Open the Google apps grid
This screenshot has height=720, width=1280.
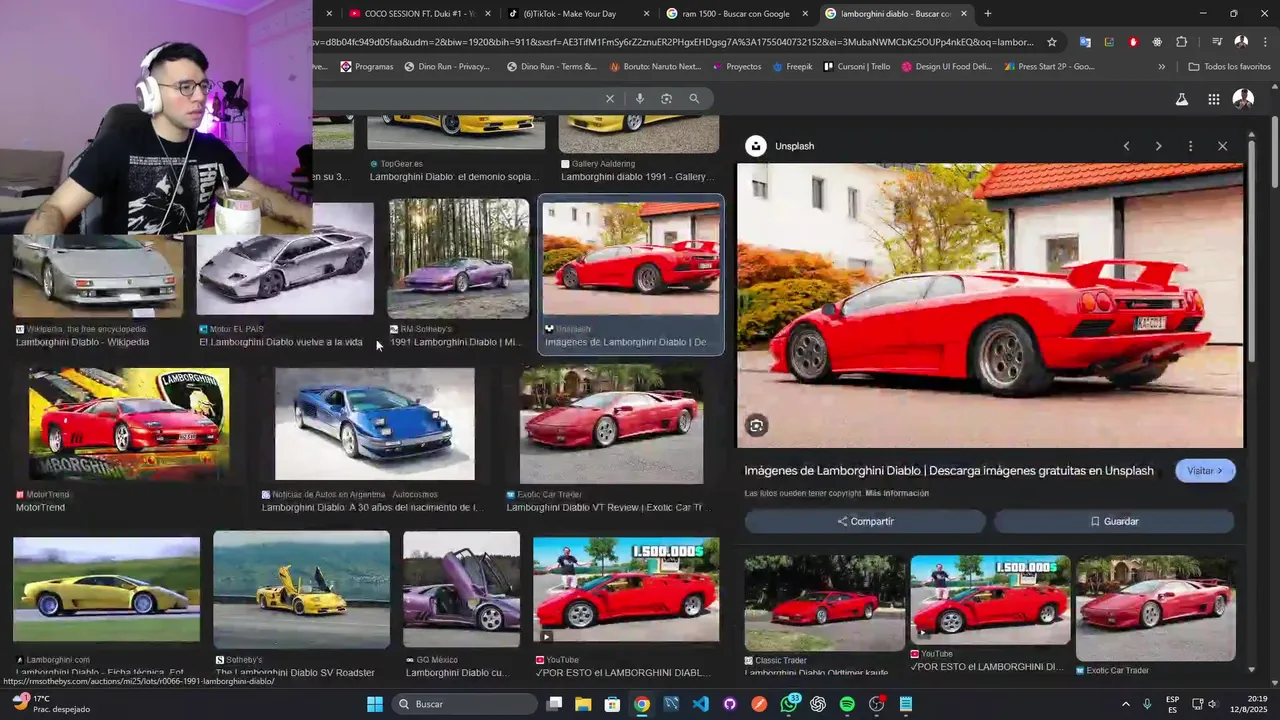[1213, 99]
